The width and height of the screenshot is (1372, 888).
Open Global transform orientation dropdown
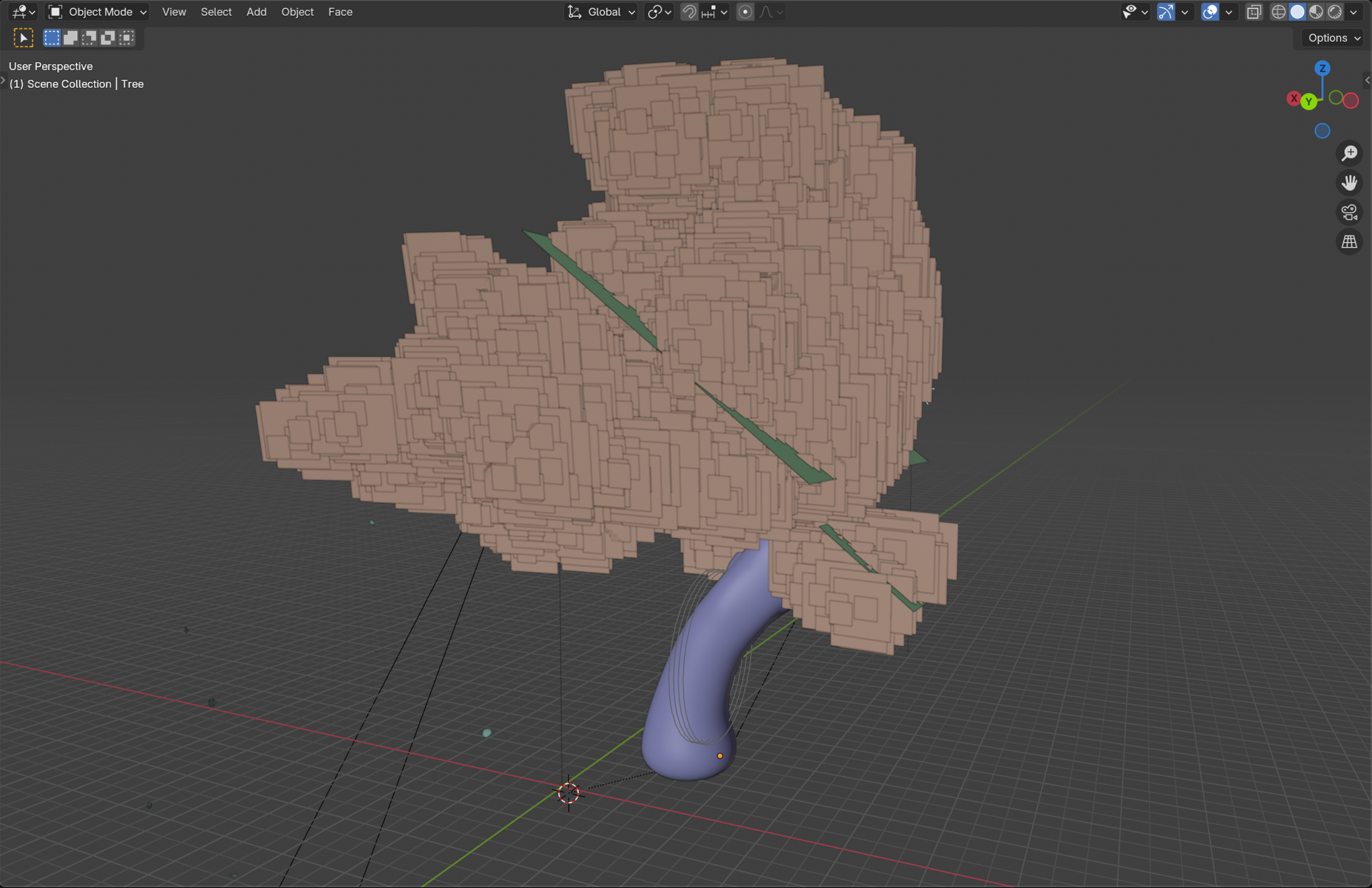pyautogui.click(x=602, y=12)
